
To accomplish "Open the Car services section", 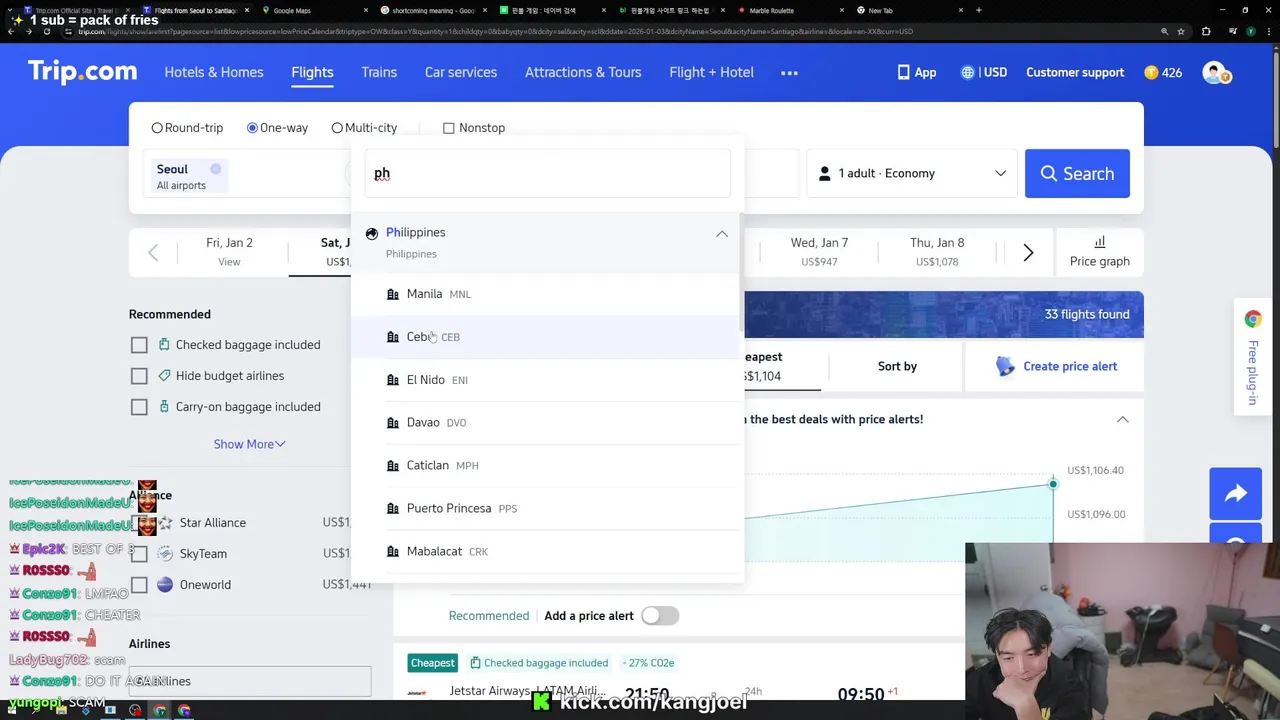I will click(x=461, y=72).
